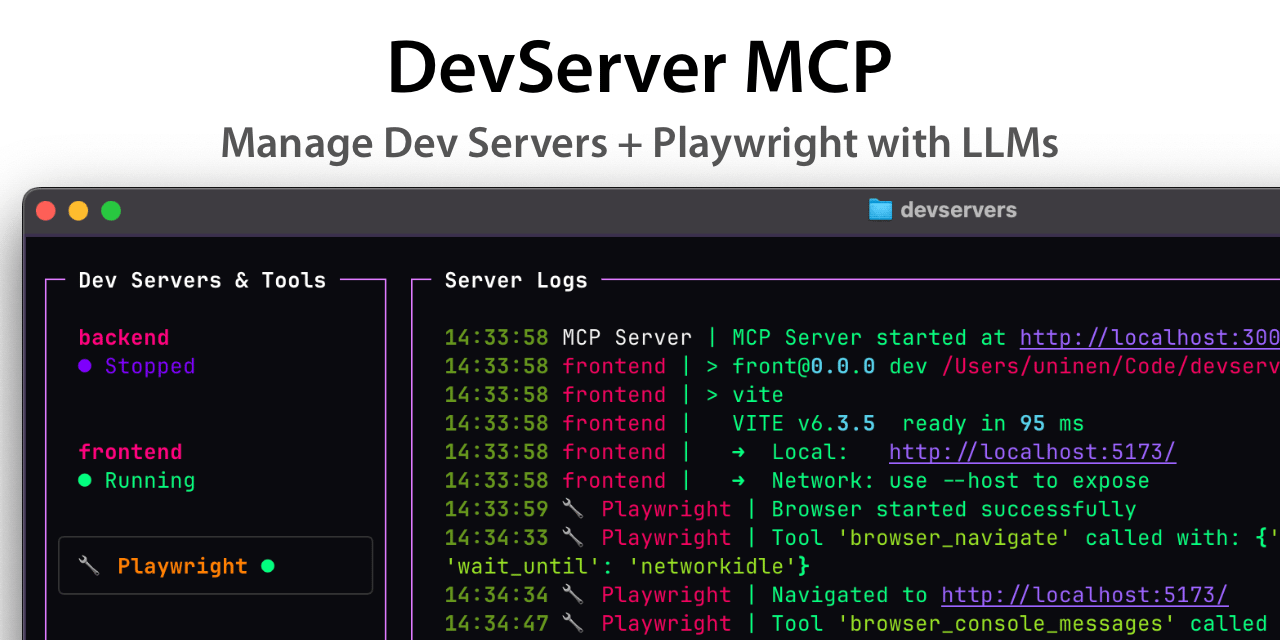
Task: Collapse the Dev Servers & Tools panel
Action: coord(201,280)
